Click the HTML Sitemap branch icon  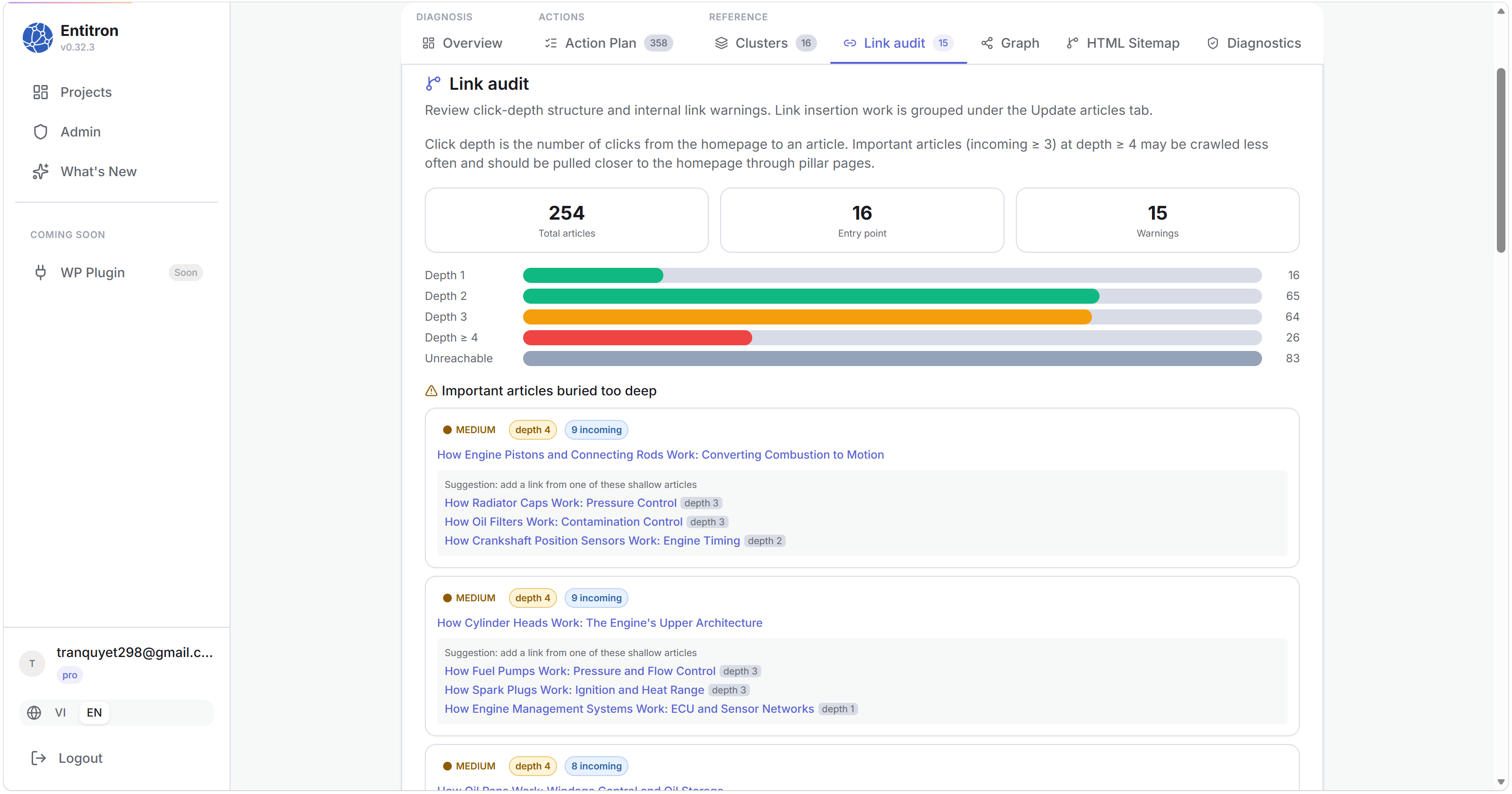(x=1073, y=43)
